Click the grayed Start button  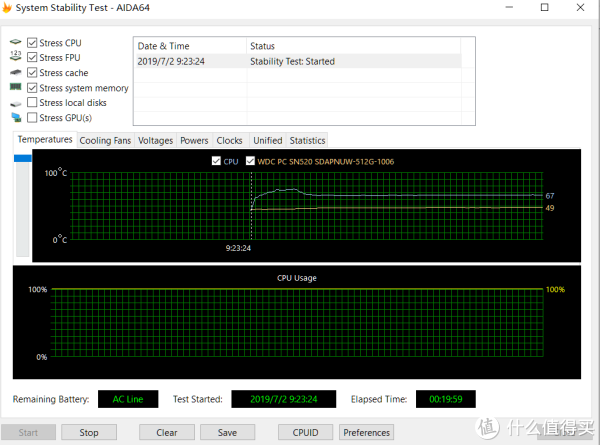pyautogui.click(x=28, y=432)
